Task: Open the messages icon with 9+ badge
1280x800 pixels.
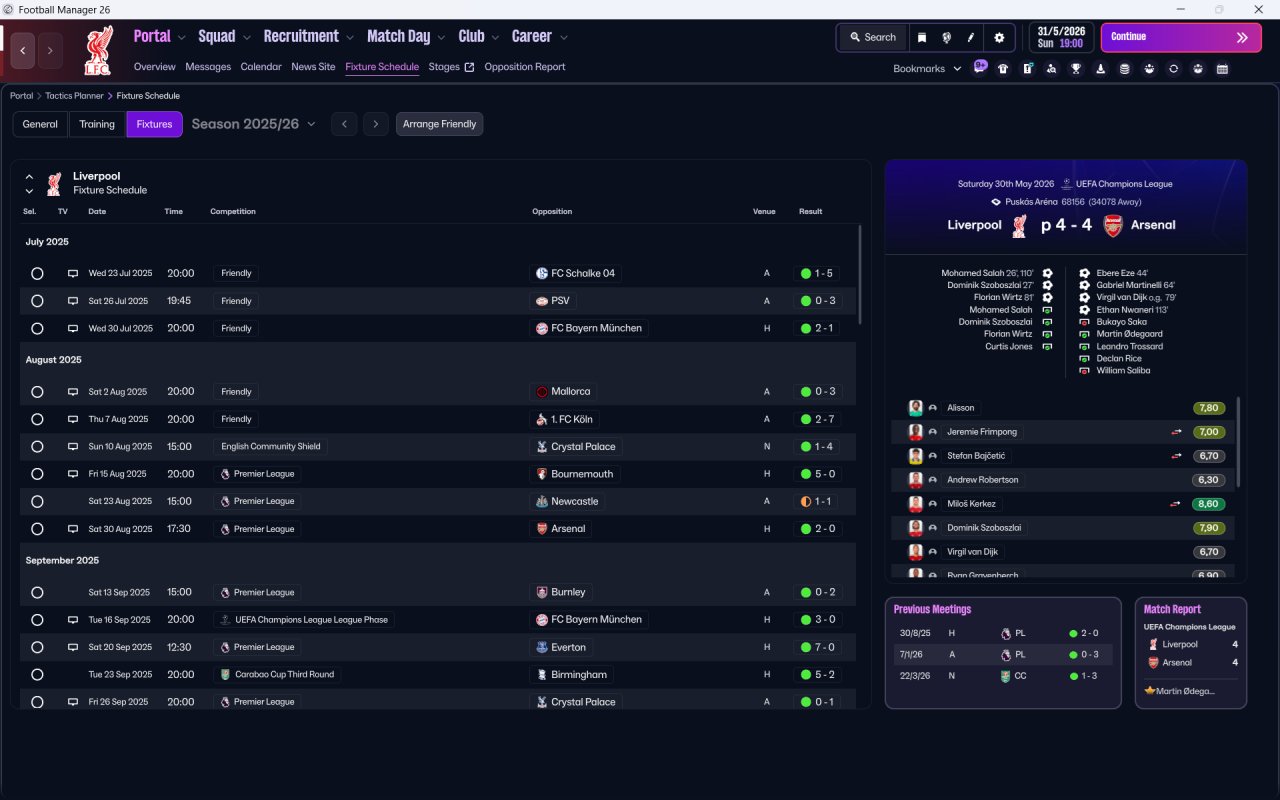Action: [980, 68]
